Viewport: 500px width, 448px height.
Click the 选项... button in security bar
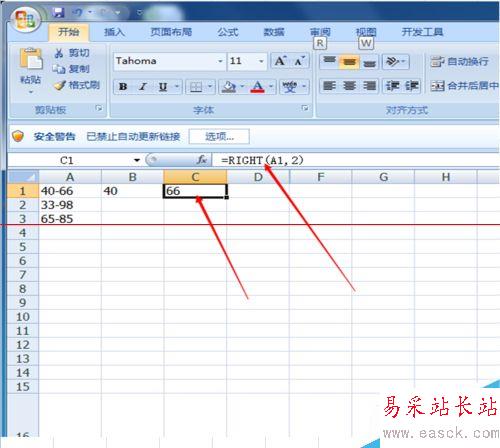click(x=219, y=136)
